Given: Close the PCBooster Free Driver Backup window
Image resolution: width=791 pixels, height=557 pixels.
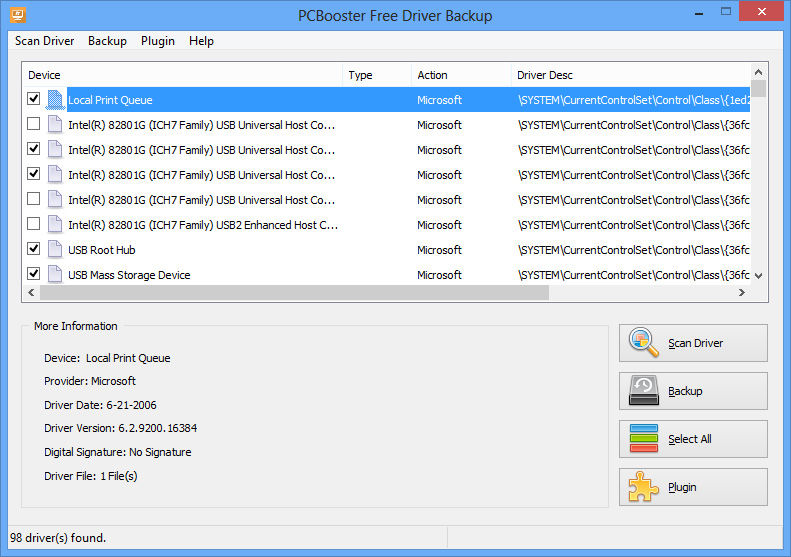Looking at the screenshot, I should click(x=761, y=11).
